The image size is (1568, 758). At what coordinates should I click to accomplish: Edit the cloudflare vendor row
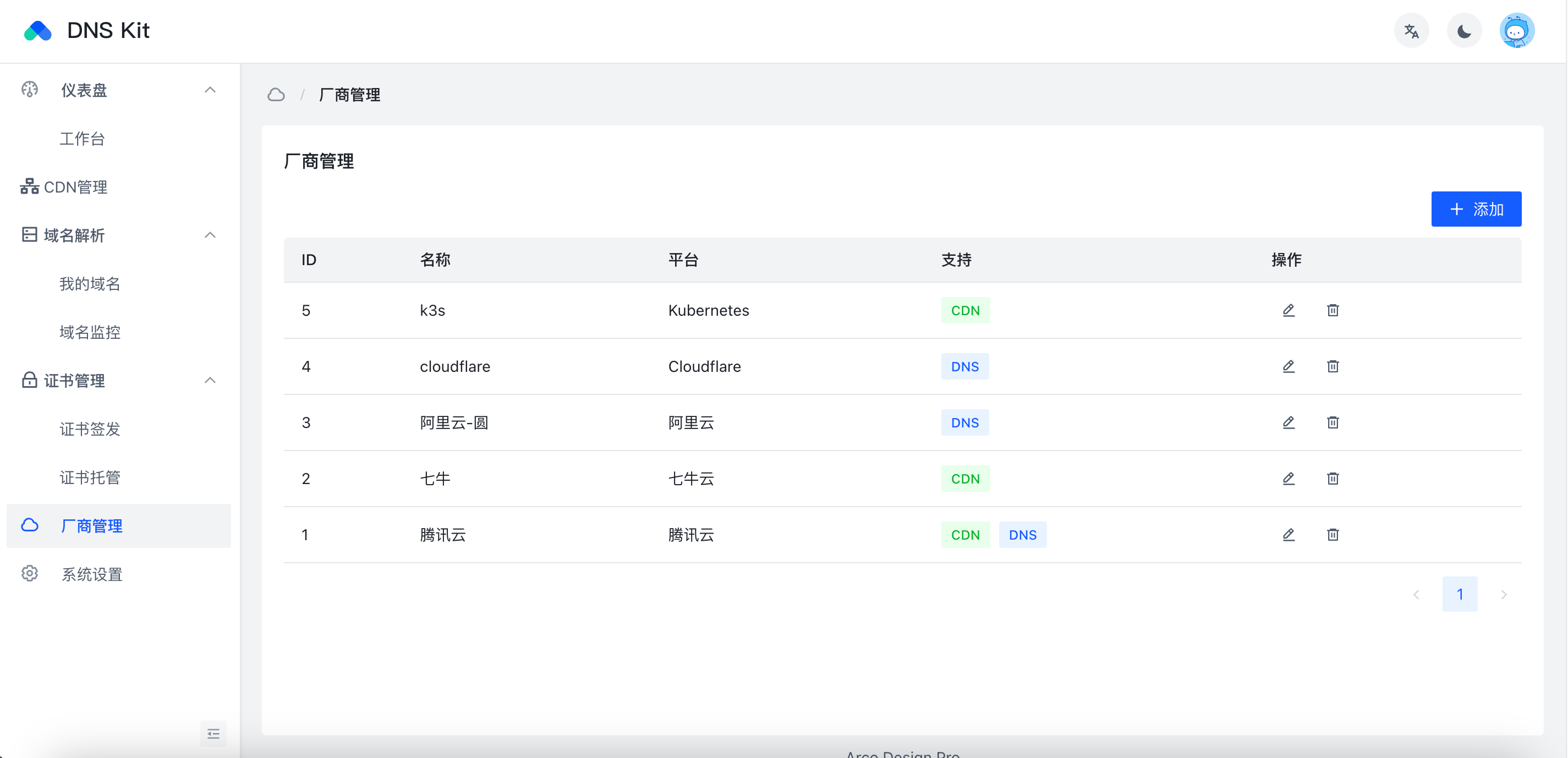(1288, 366)
